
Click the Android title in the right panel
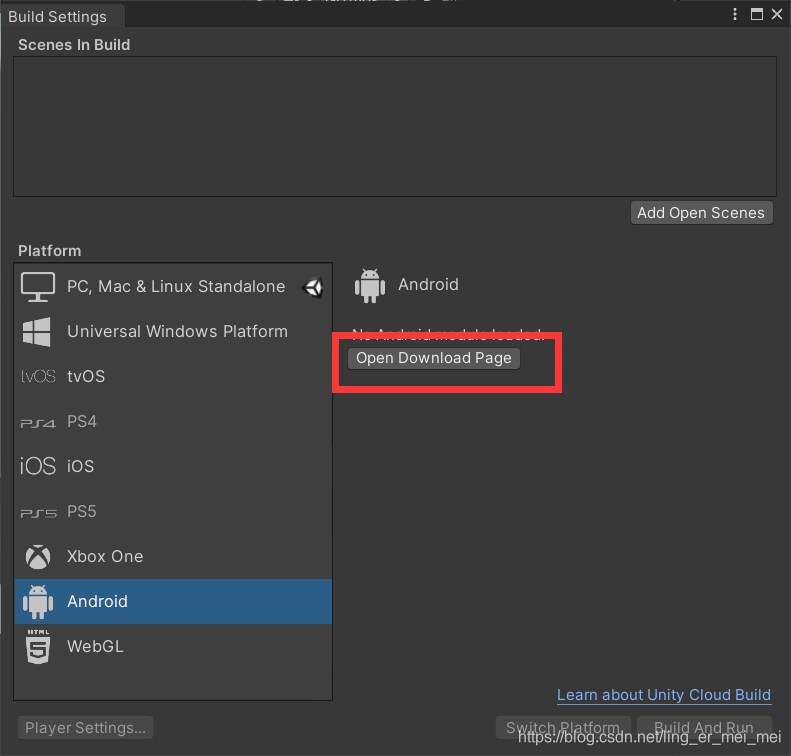coord(428,284)
